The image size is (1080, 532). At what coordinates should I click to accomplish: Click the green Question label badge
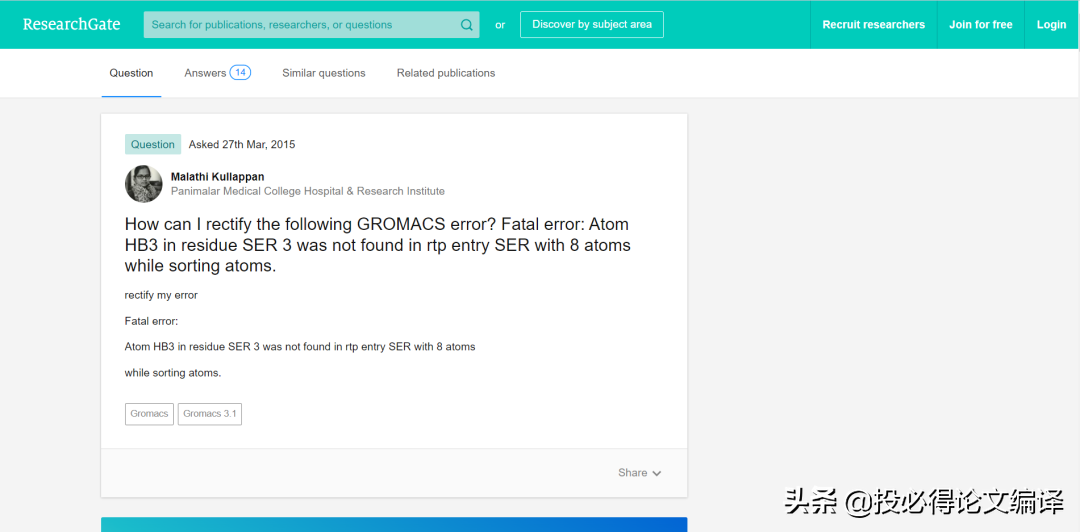point(152,144)
